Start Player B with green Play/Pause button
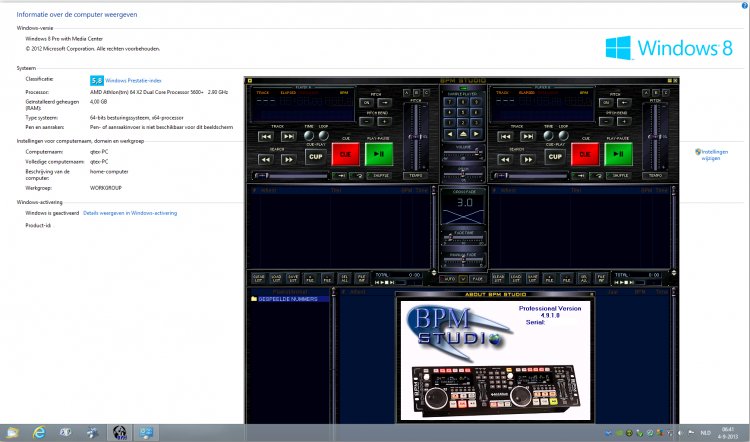This screenshot has height=442, width=750. point(618,154)
